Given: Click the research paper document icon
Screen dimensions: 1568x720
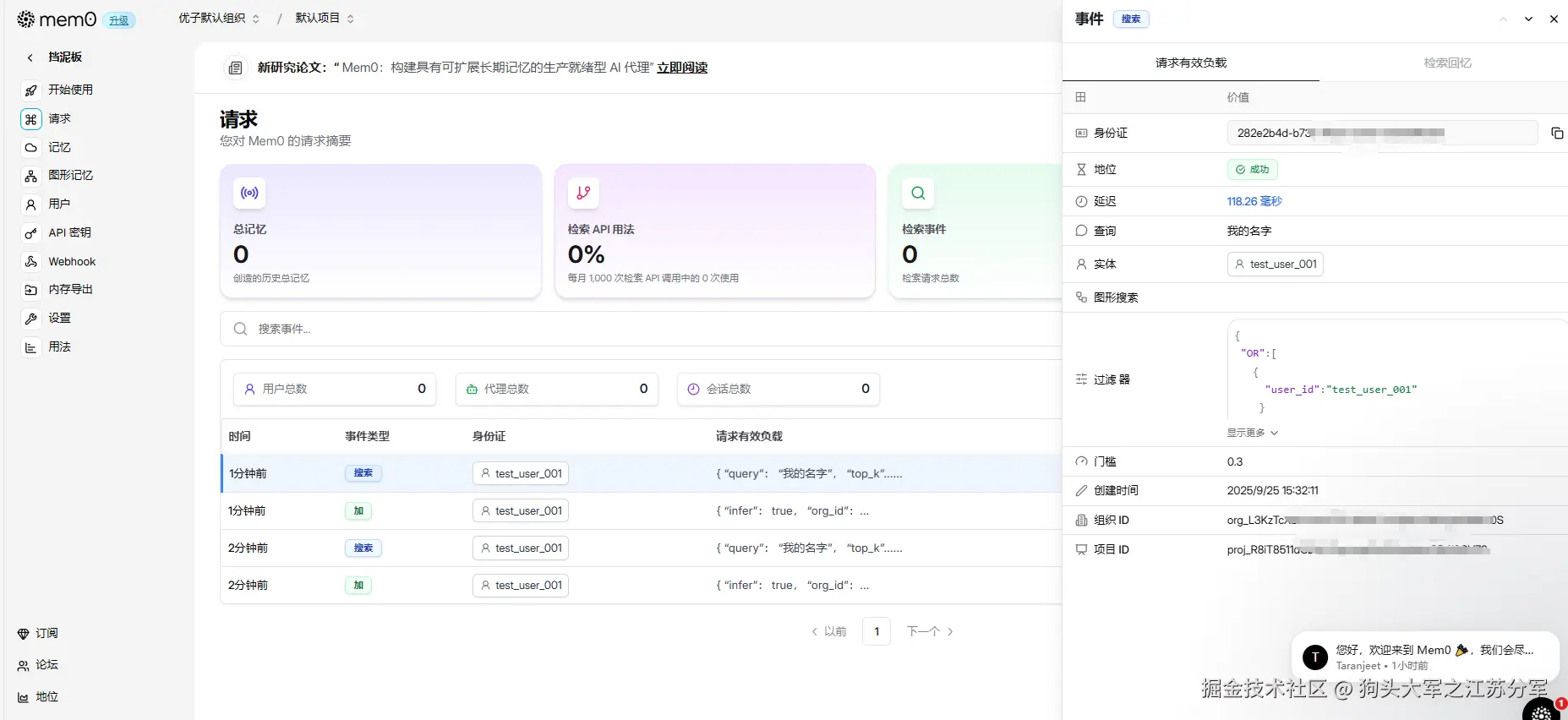Looking at the screenshot, I should pos(236,68).
